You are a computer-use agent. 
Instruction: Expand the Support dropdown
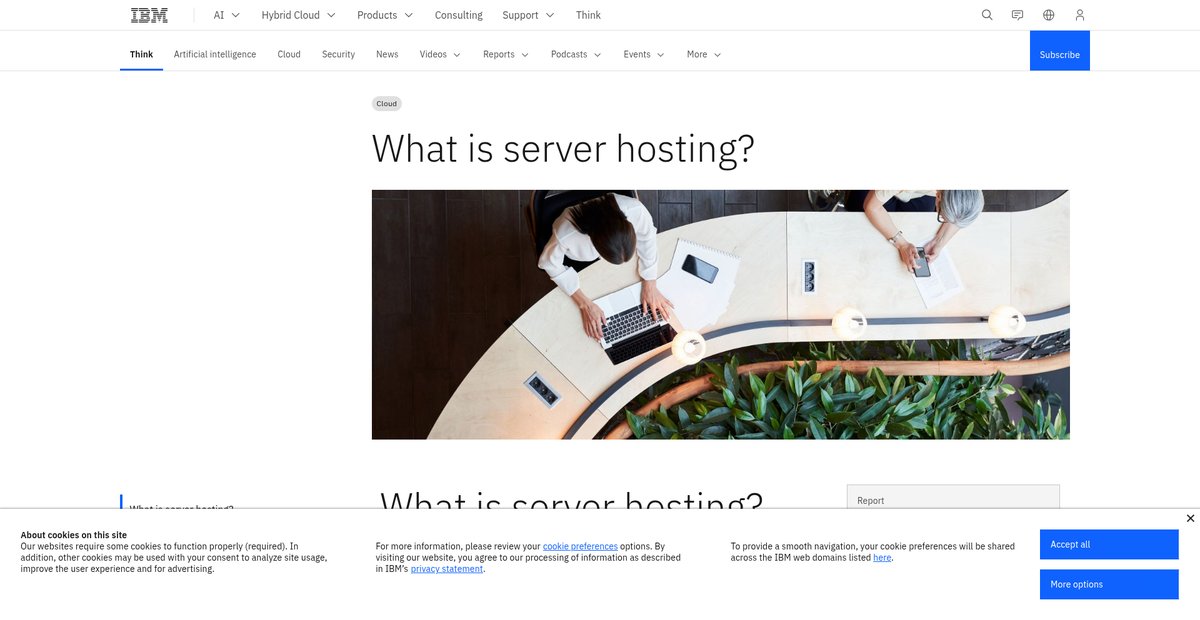coord(527,15)
